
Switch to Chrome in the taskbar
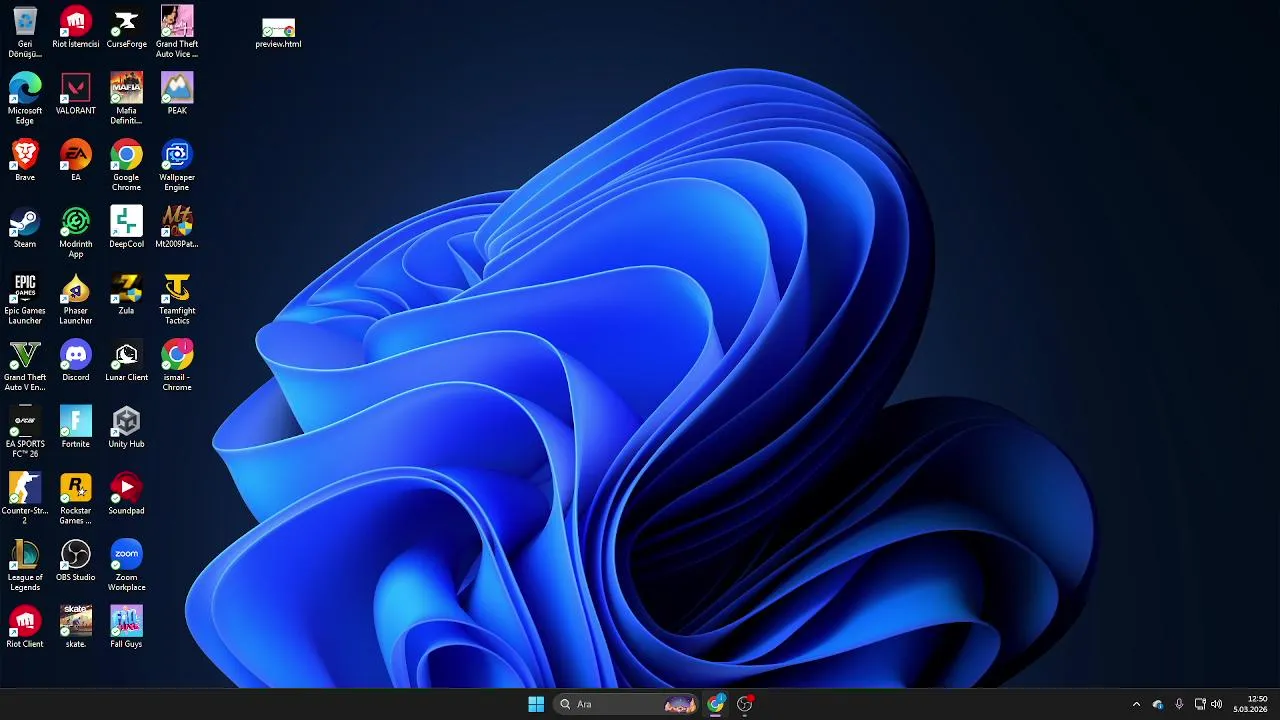(x=716, y=704)
